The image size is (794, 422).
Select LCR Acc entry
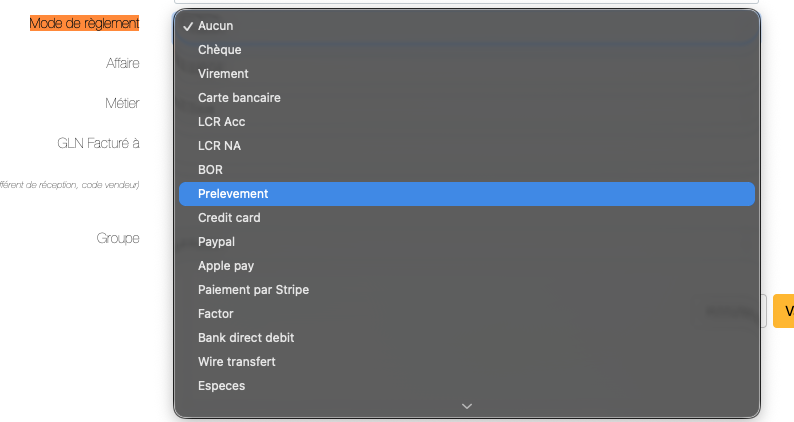[221, 122]
